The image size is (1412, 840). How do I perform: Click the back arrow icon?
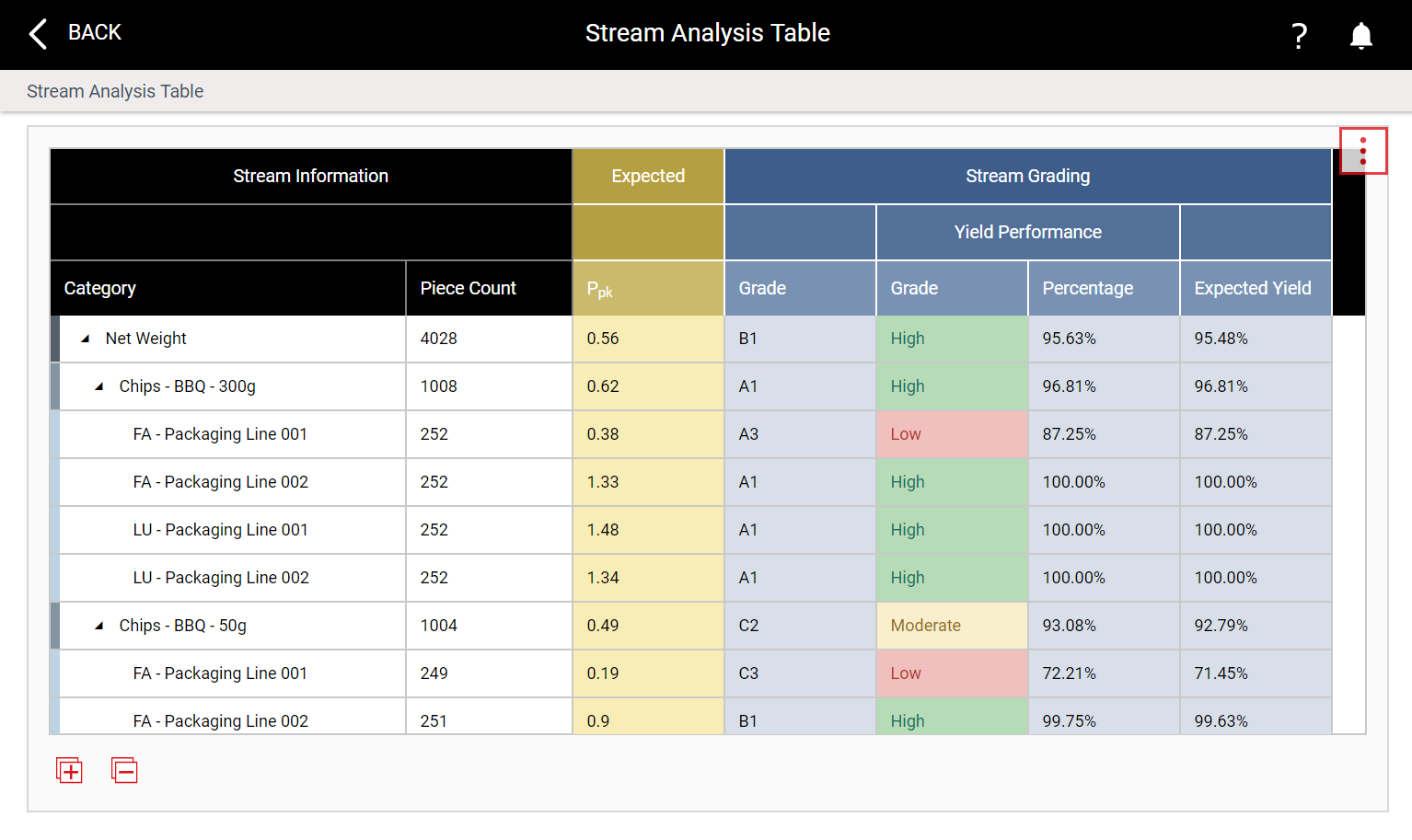(38, 34)
